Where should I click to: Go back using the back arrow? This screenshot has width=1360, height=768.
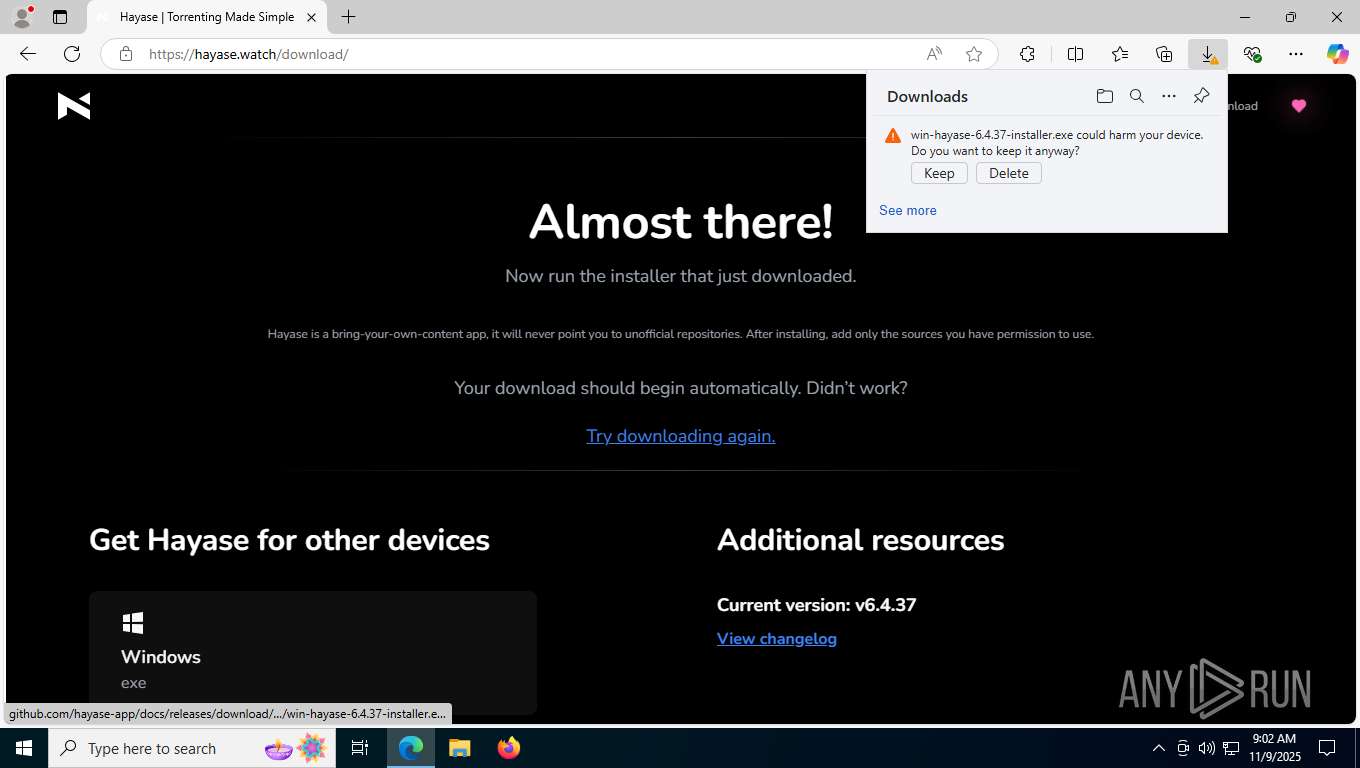click(28, 54)
